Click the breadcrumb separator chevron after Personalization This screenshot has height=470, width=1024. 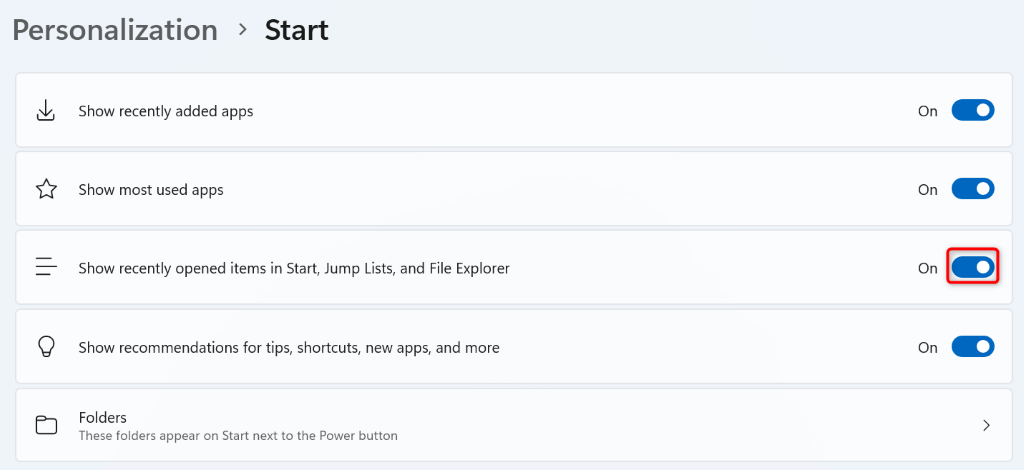pos(242,30)
